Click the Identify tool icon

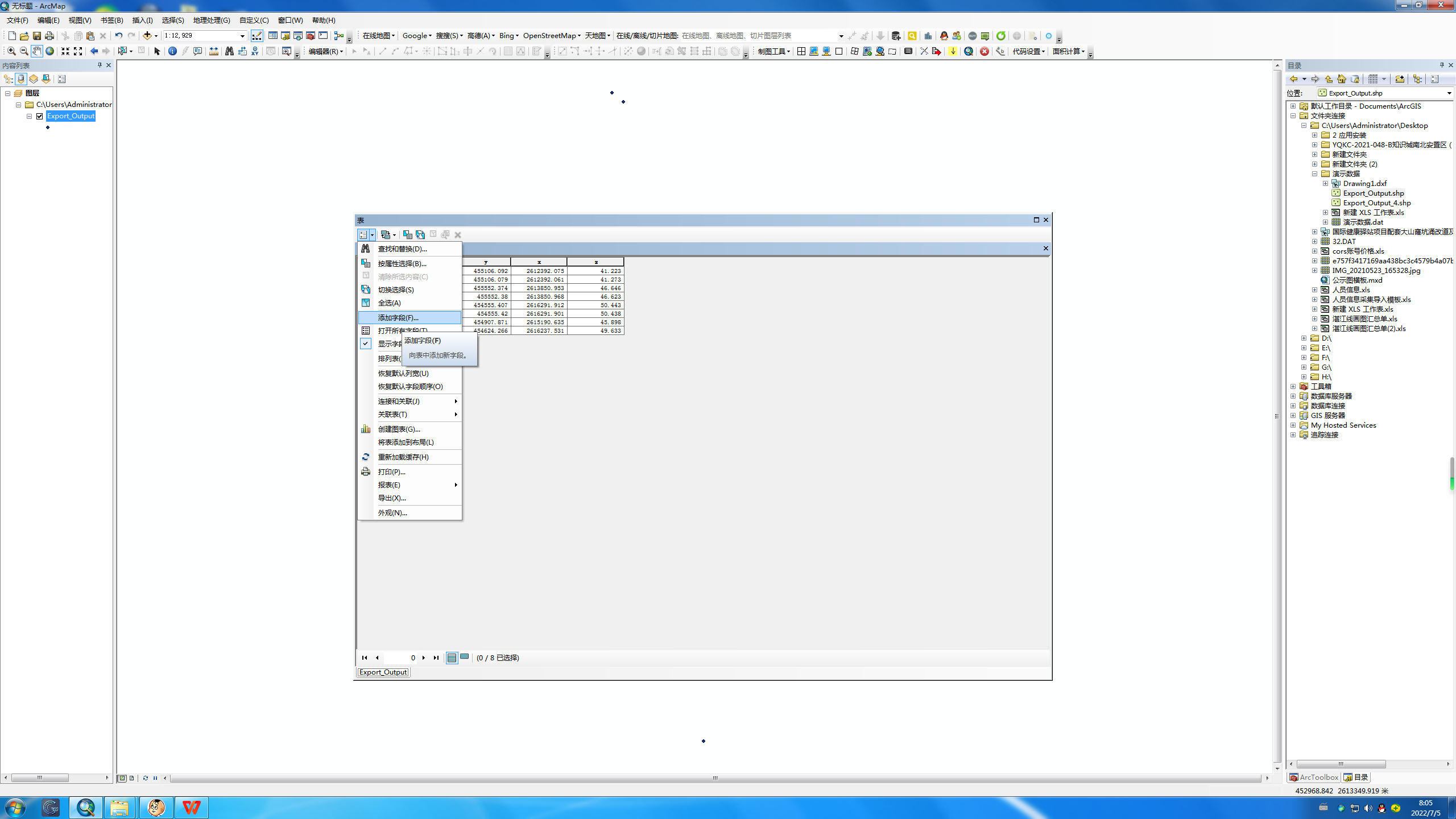[x=172, y=51]
